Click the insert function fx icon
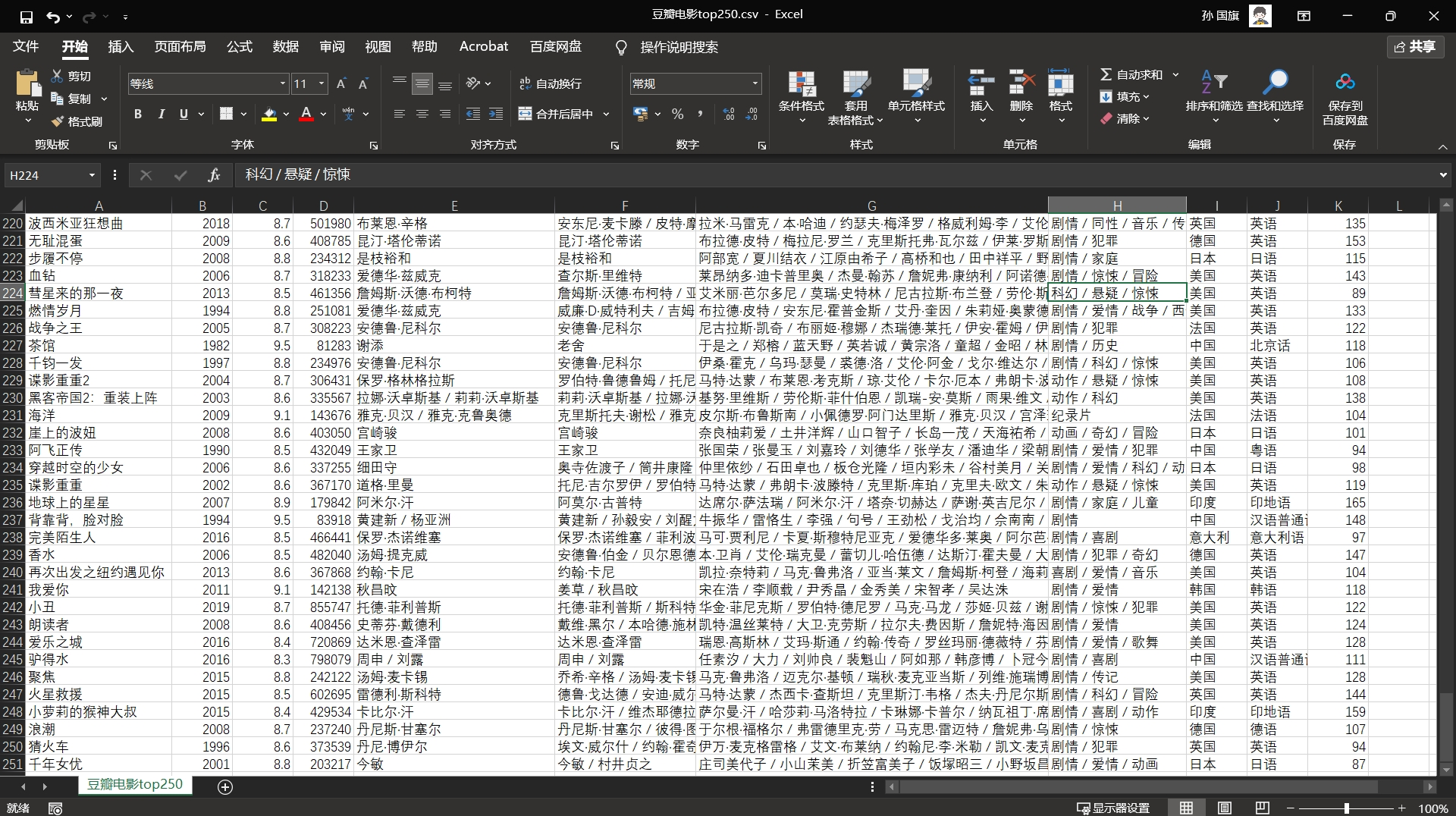Screen dimensions: 1456x816 pyautogui.click(x=214, y=175)
